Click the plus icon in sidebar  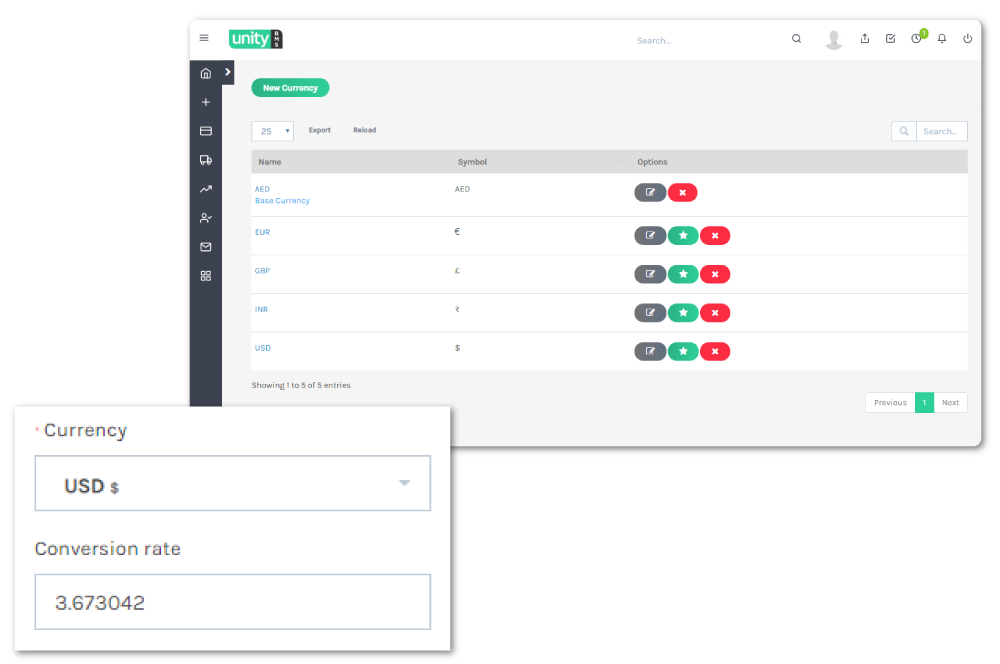[206, 102]
